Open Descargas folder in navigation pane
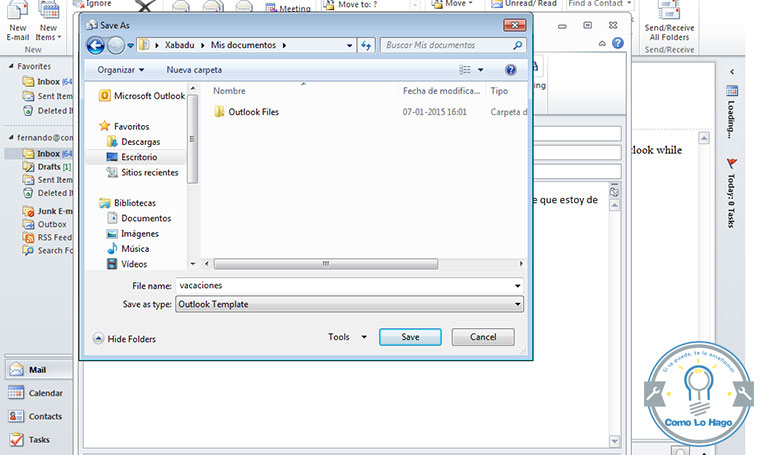 [x=134, y=142]
